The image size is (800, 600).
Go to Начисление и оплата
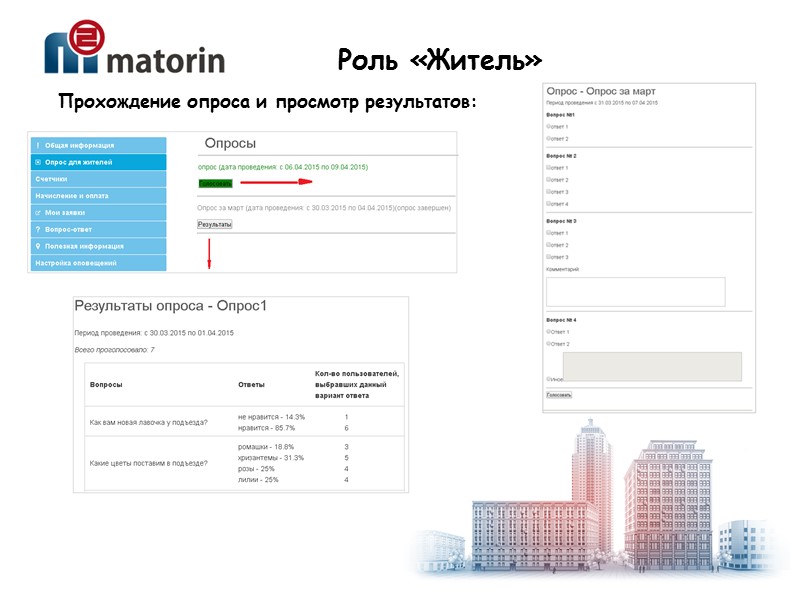[x=98, y=196]
